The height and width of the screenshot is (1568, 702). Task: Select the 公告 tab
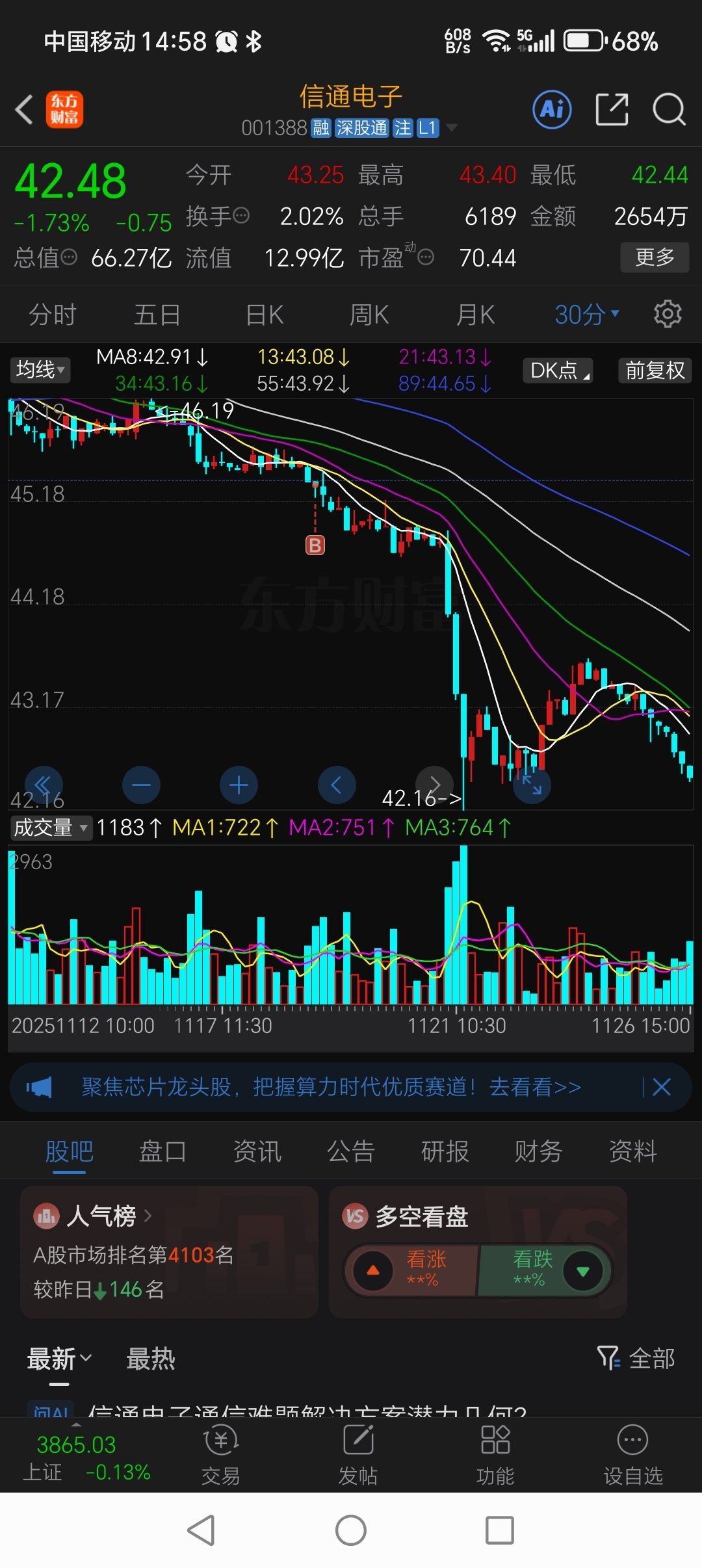pos(351,1151)
